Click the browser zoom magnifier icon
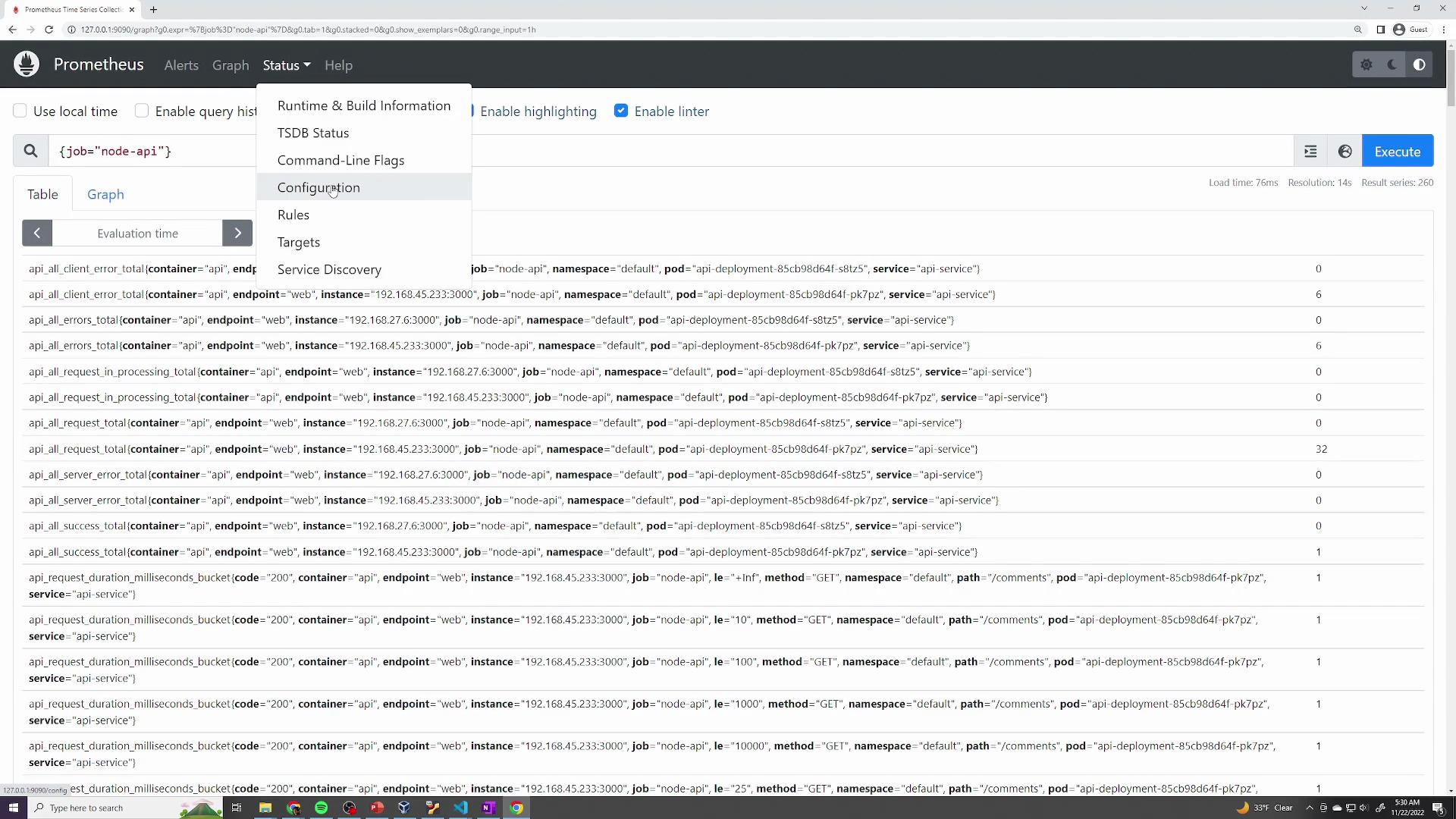Image resolution: width=1456 pixels, height=819 pixels. point(1358,30)
